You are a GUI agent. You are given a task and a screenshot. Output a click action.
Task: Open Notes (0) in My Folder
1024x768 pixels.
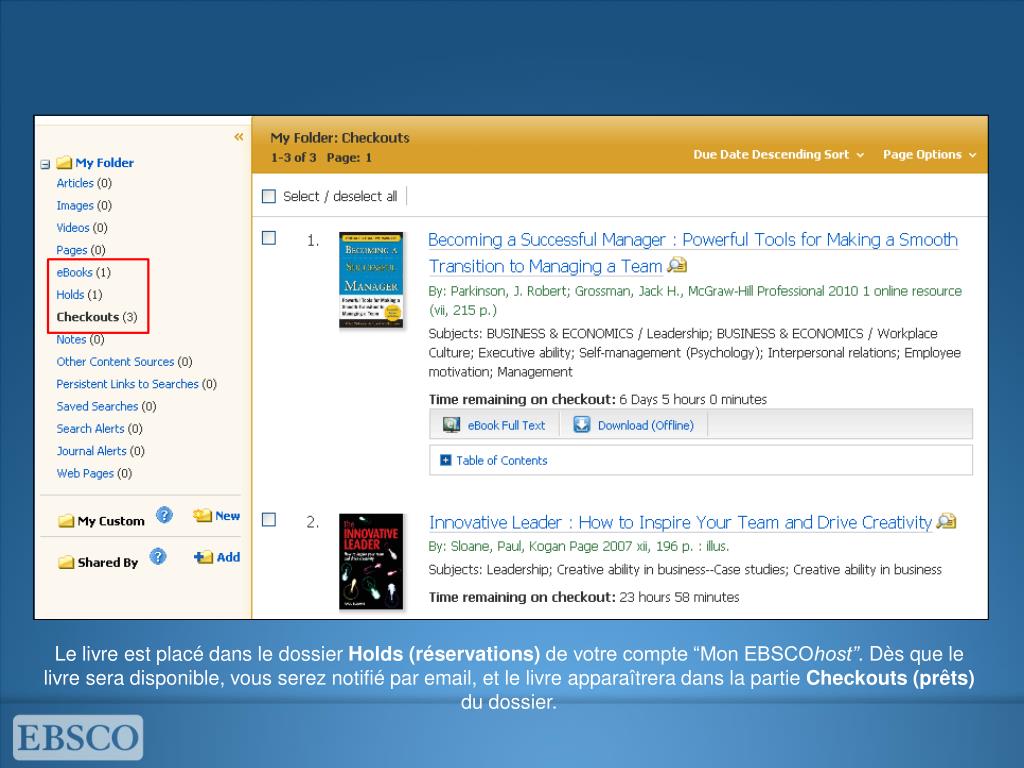(80, 339)
